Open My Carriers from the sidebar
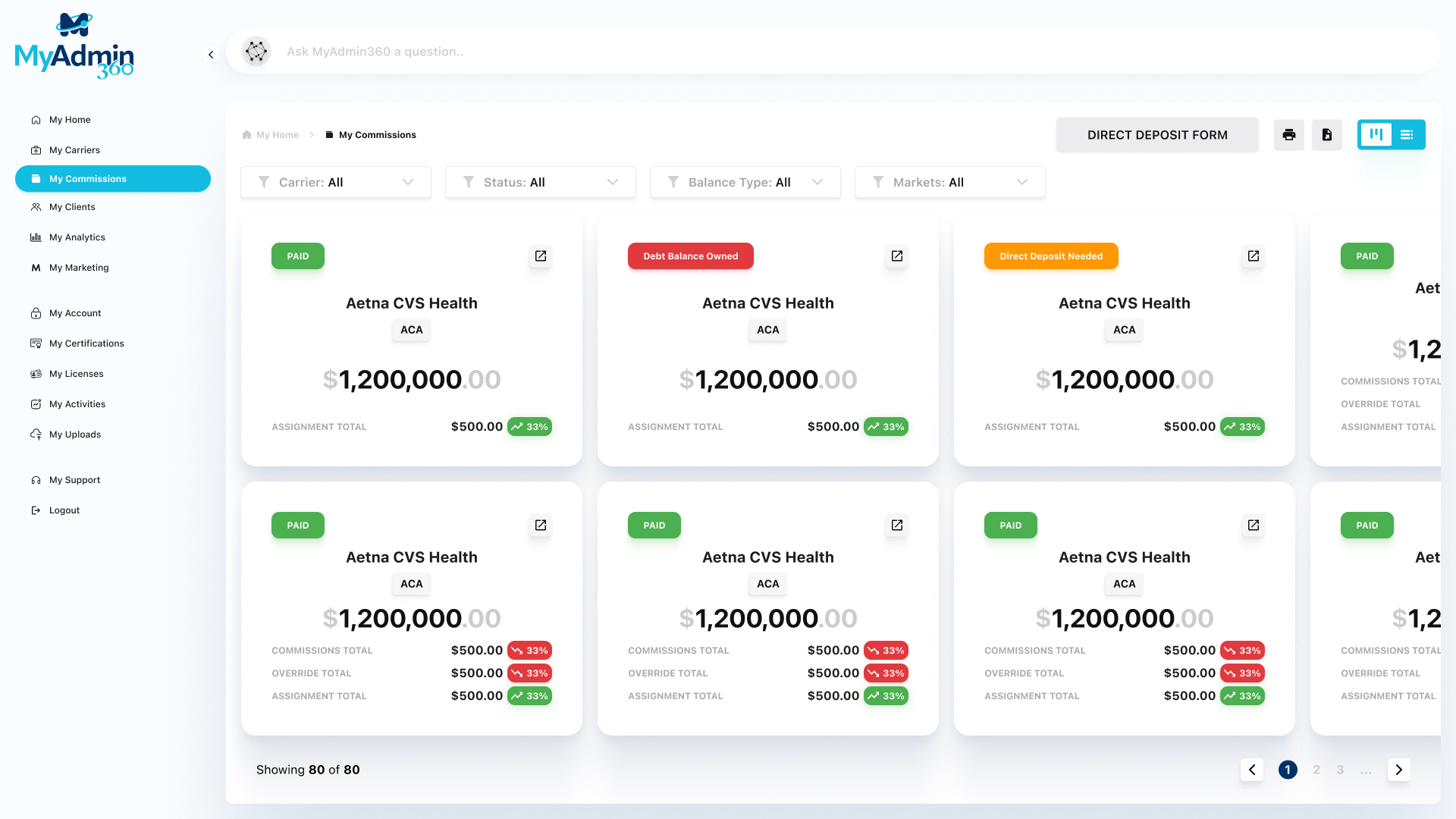This screenshot has width=1456, height=819. pos(74,149)
